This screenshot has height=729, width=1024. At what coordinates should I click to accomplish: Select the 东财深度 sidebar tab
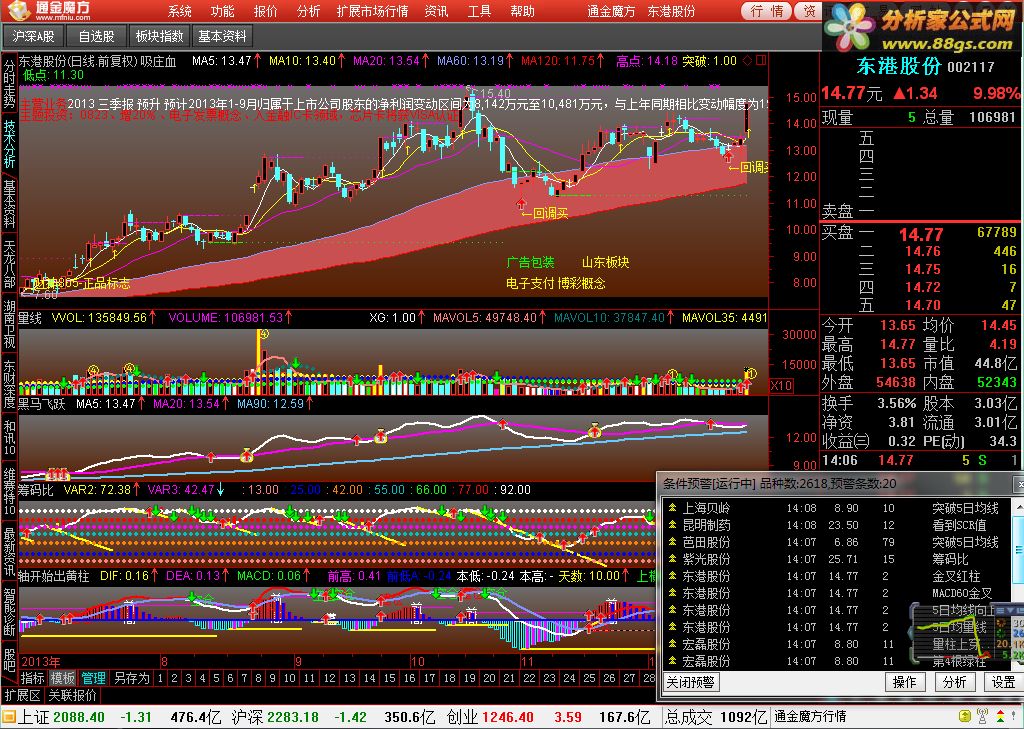tap(9, 385)
